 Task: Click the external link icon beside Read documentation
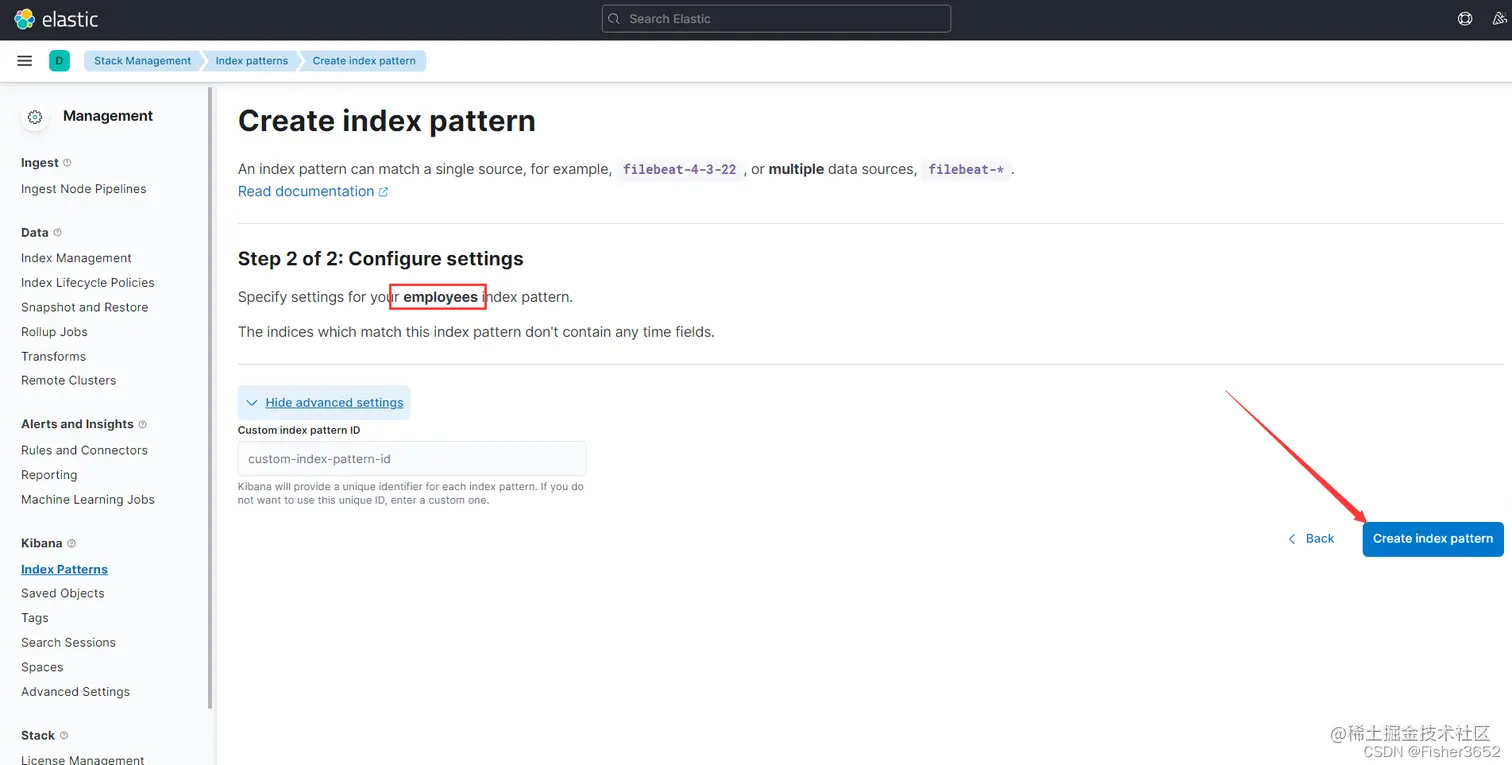(384, 192)
